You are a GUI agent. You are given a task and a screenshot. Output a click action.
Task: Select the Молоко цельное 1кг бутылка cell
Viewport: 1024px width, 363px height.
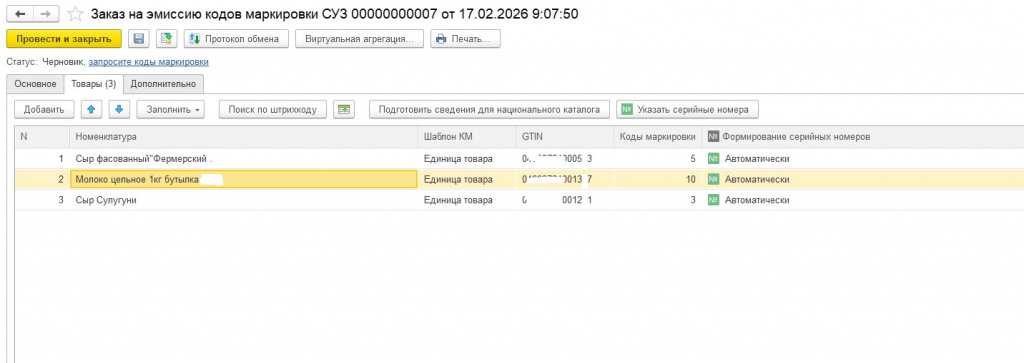pos(244,180)
